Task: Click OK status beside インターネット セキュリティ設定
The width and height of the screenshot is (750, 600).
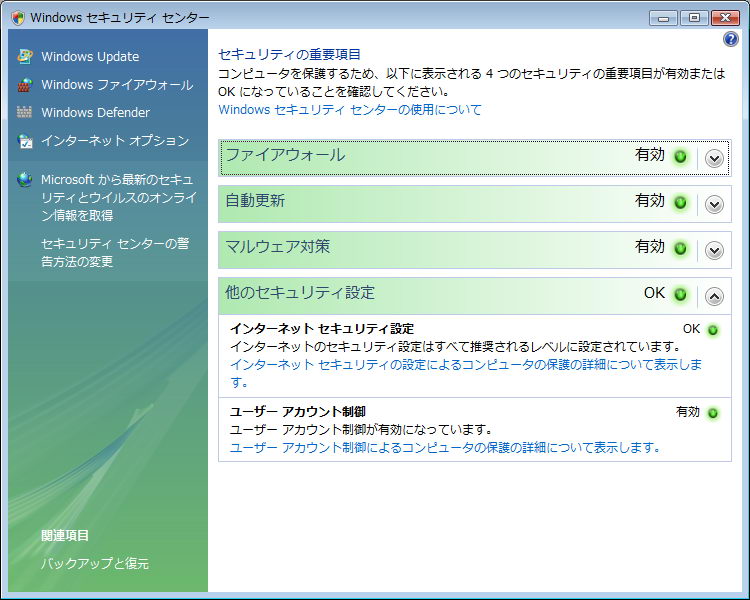Action: point(691,329)
